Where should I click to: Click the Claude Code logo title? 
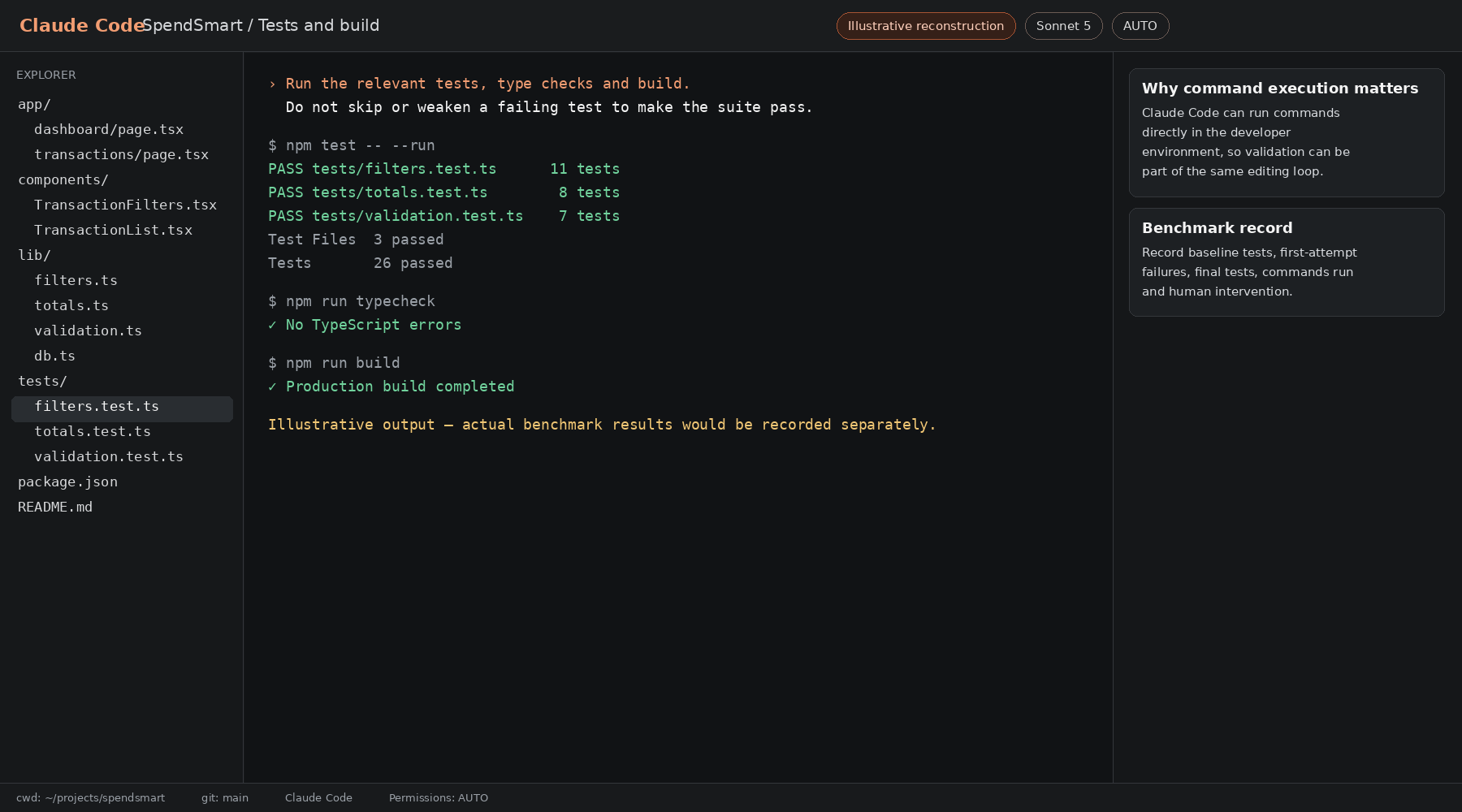point(81,26)
